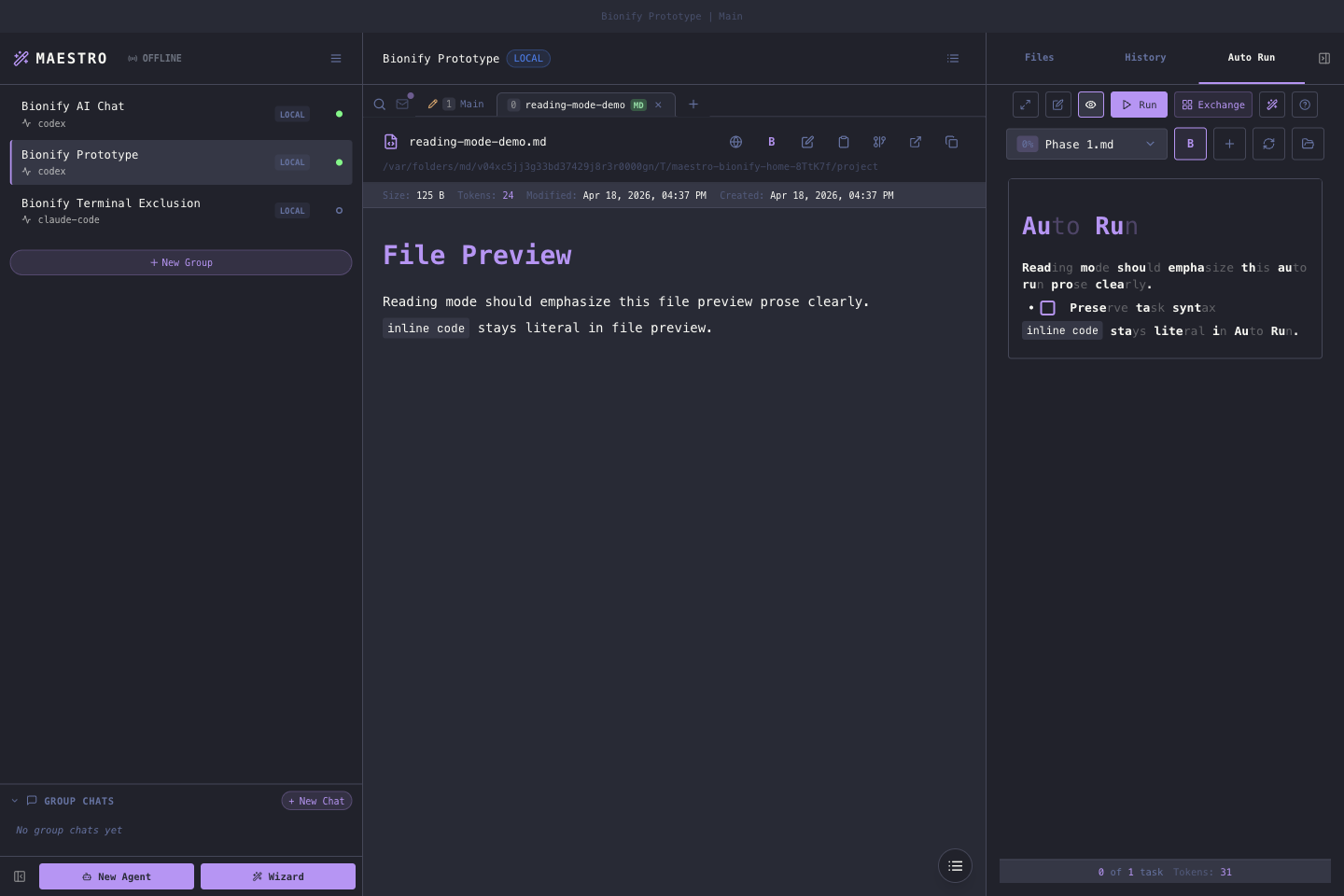Click the green status dot on Bionify AI Chat

[339, 114]
